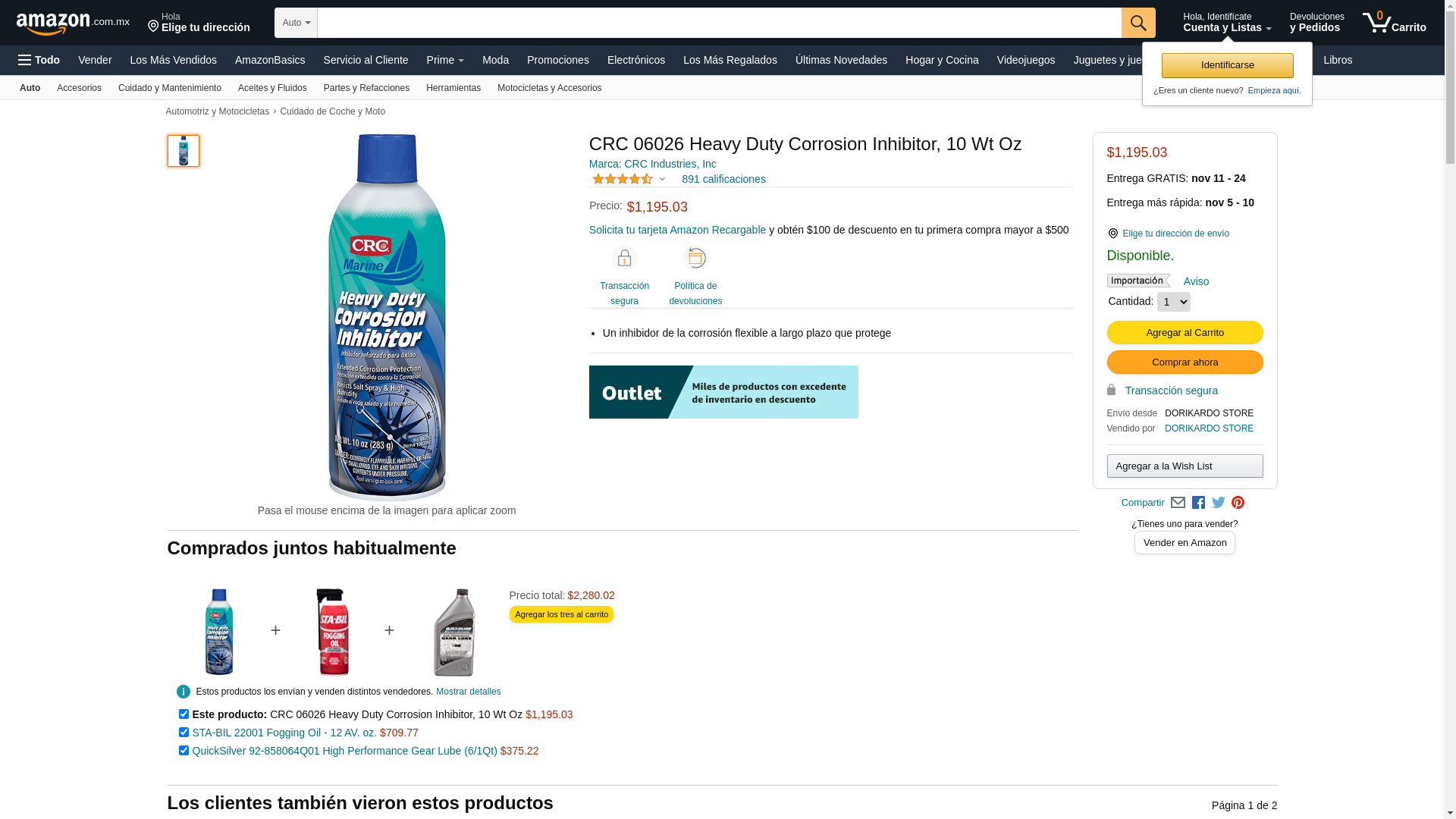Uncheck the QuickSilver Gear Lube checkbox

[x=184, y=751]
